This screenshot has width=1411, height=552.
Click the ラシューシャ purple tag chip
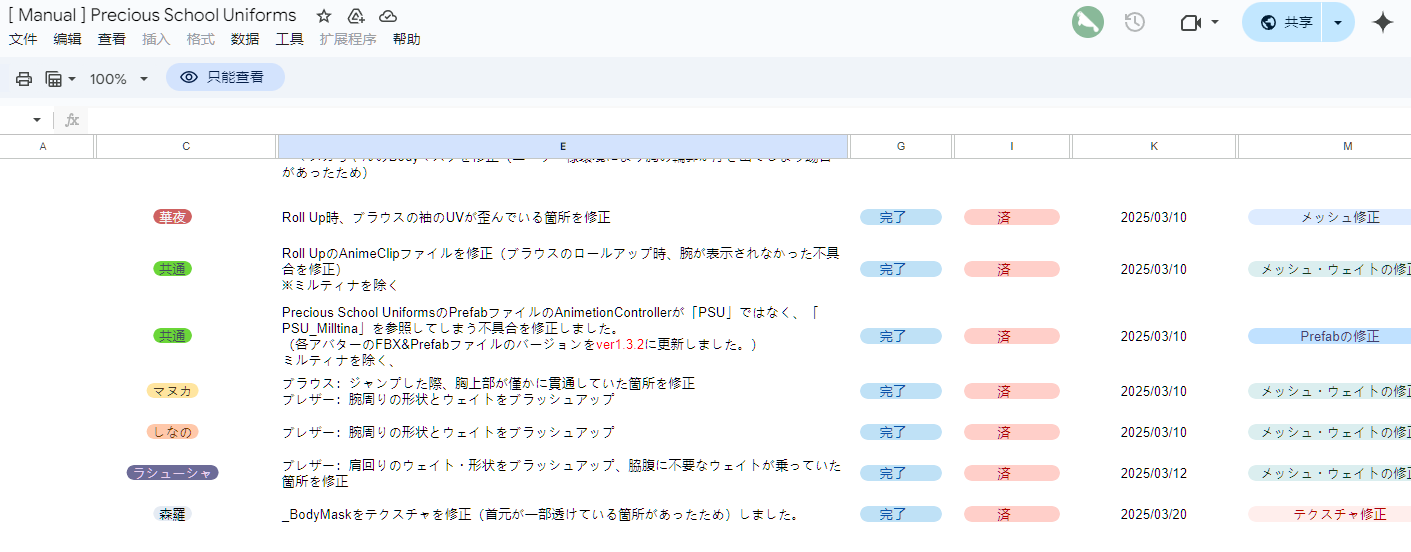172,473
